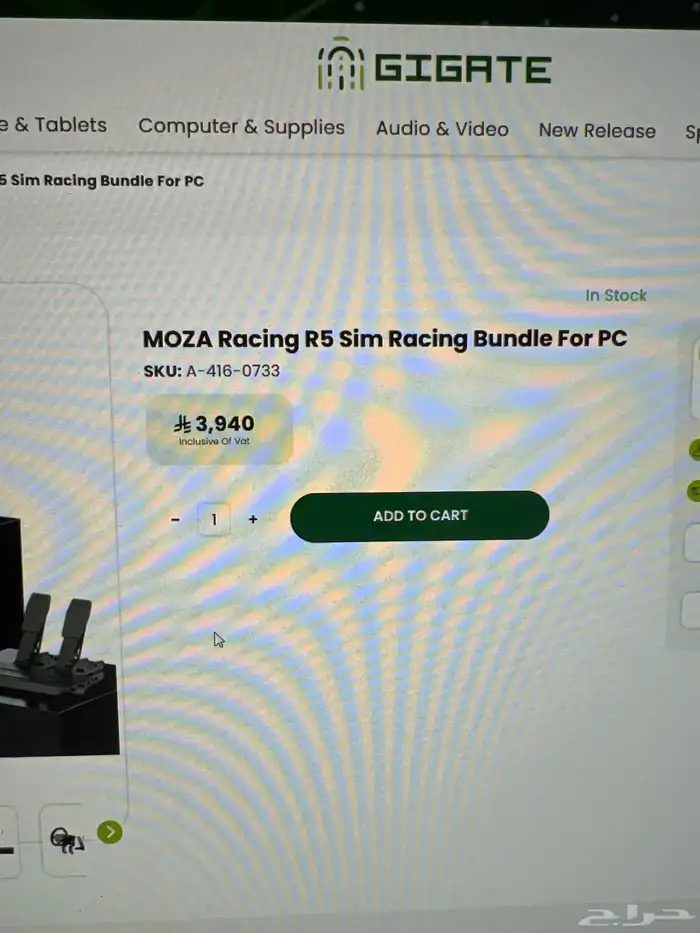Click the ADD TO CART button
This screenshot has height=933, width=700.
(420, 516)
